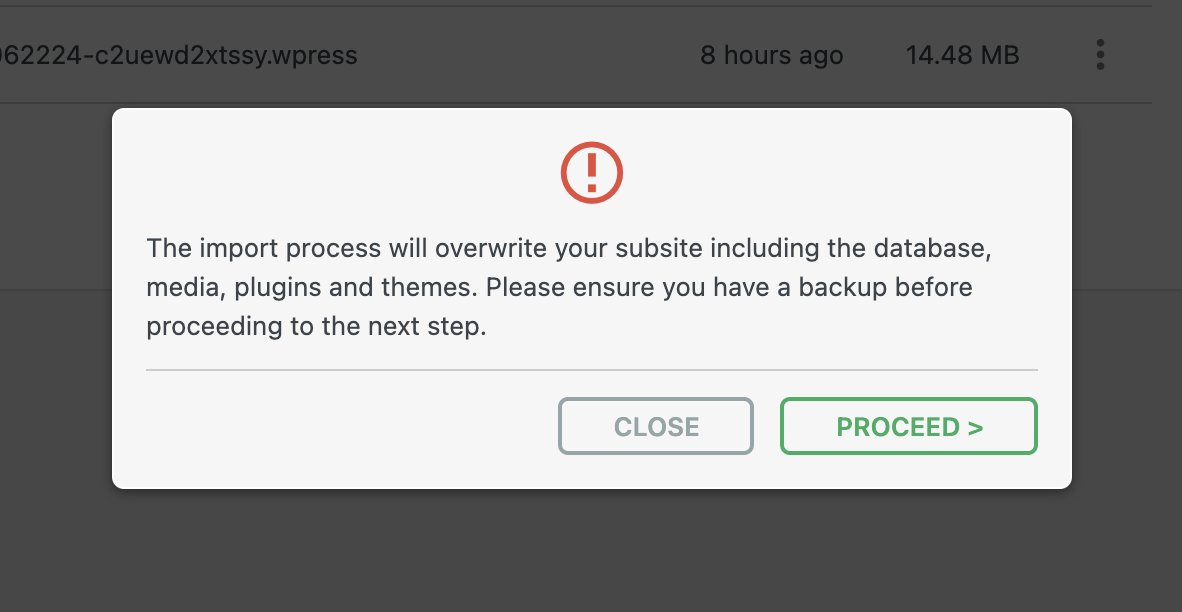Open the three-dot menu for the backup
This screenshot has width=1182, height=612.
1100,55
